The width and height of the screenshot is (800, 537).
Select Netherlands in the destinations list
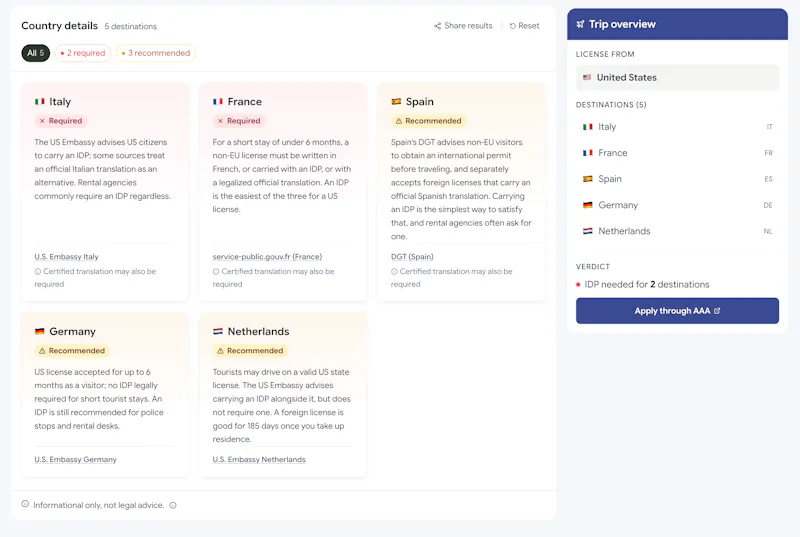pos(678,231)
